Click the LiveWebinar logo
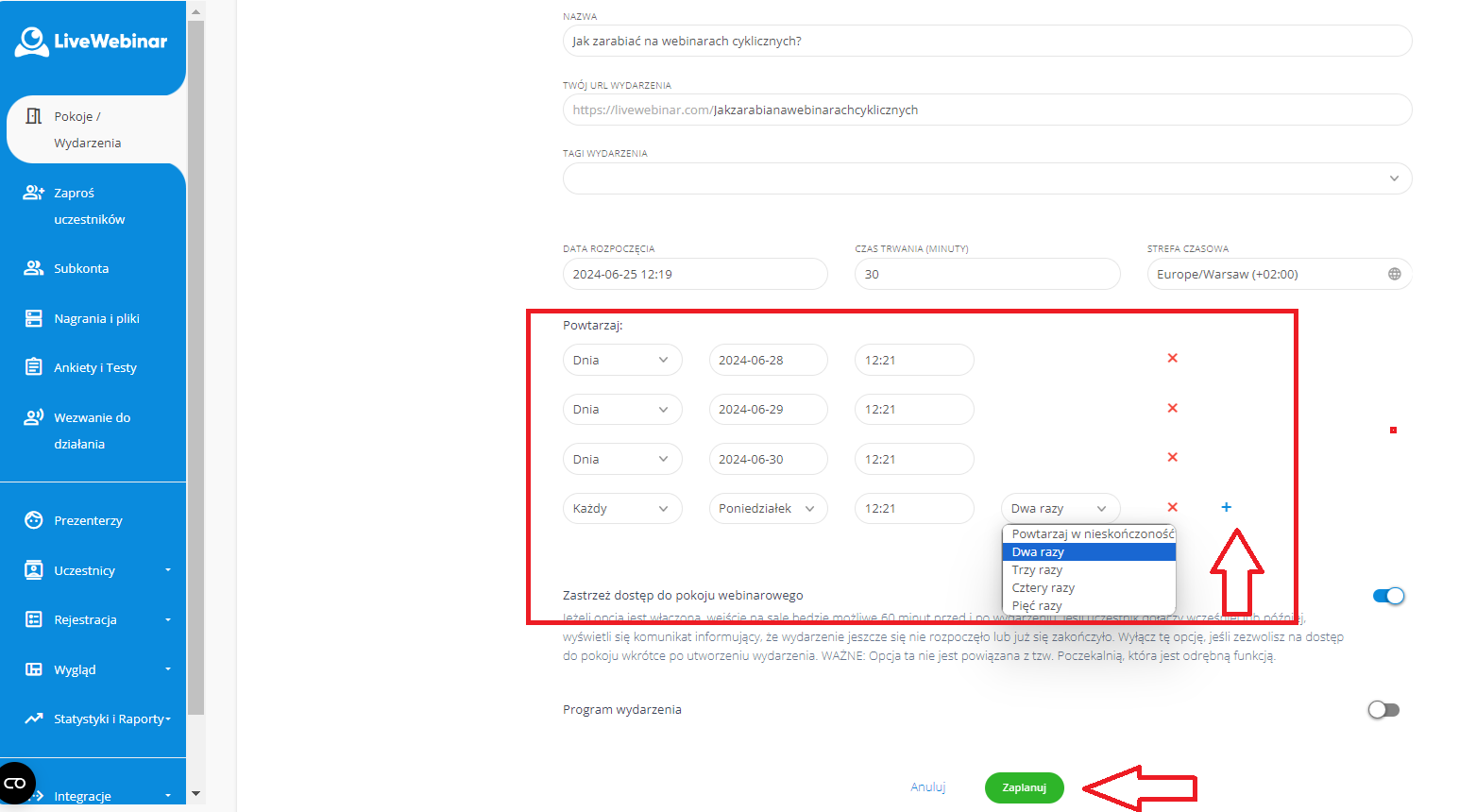 tap(91, 42)
